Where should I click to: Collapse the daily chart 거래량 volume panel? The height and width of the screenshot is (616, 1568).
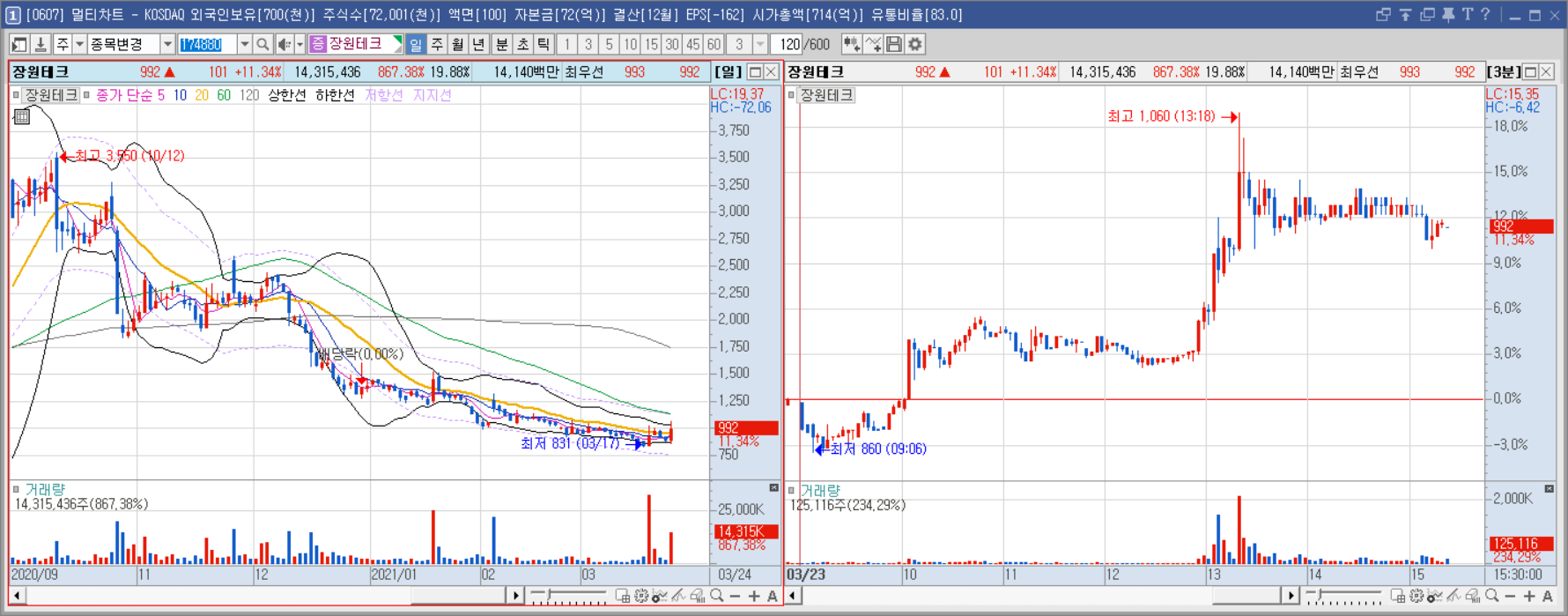coord(774,488)
